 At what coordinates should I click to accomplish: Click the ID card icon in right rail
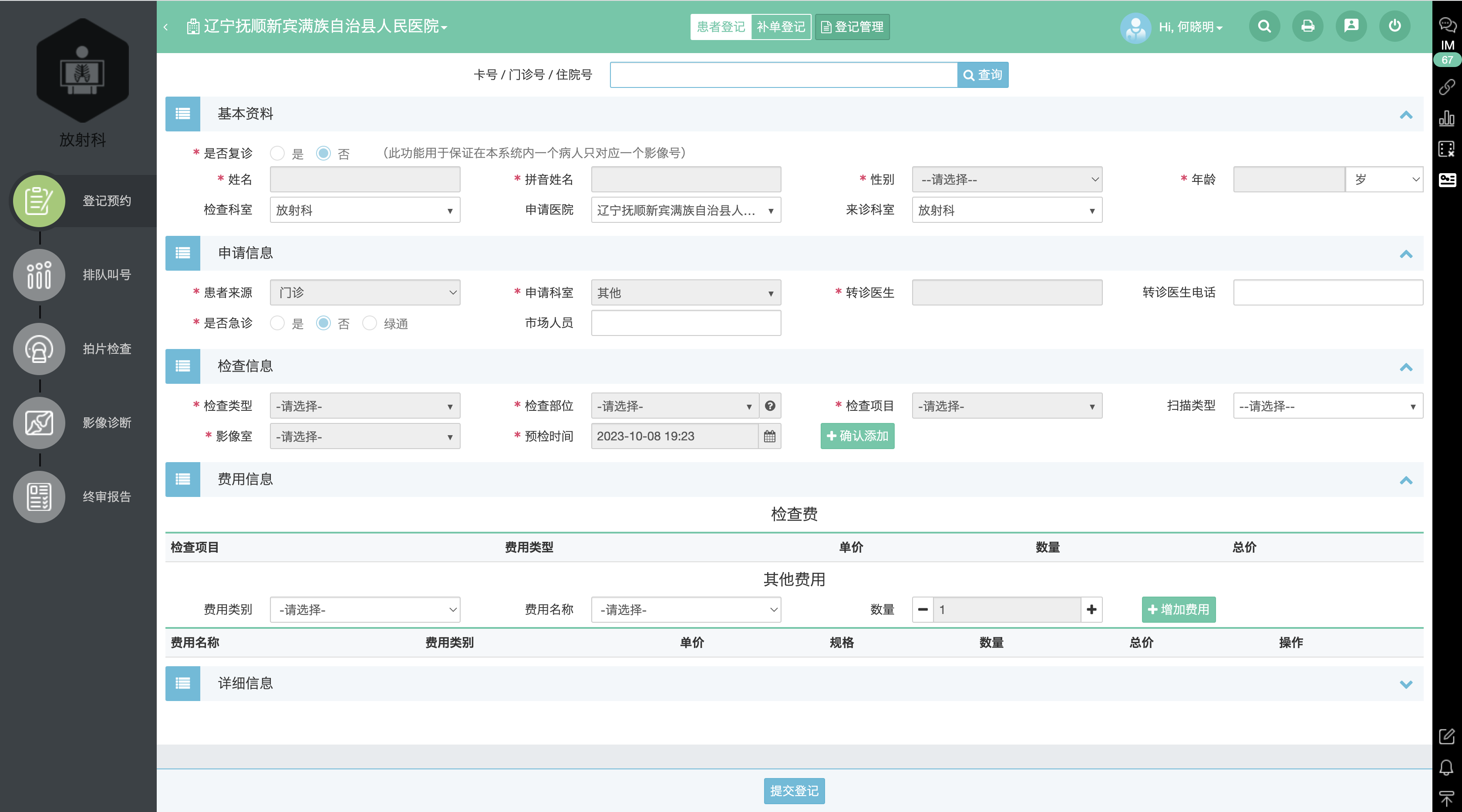[1447, 180]
